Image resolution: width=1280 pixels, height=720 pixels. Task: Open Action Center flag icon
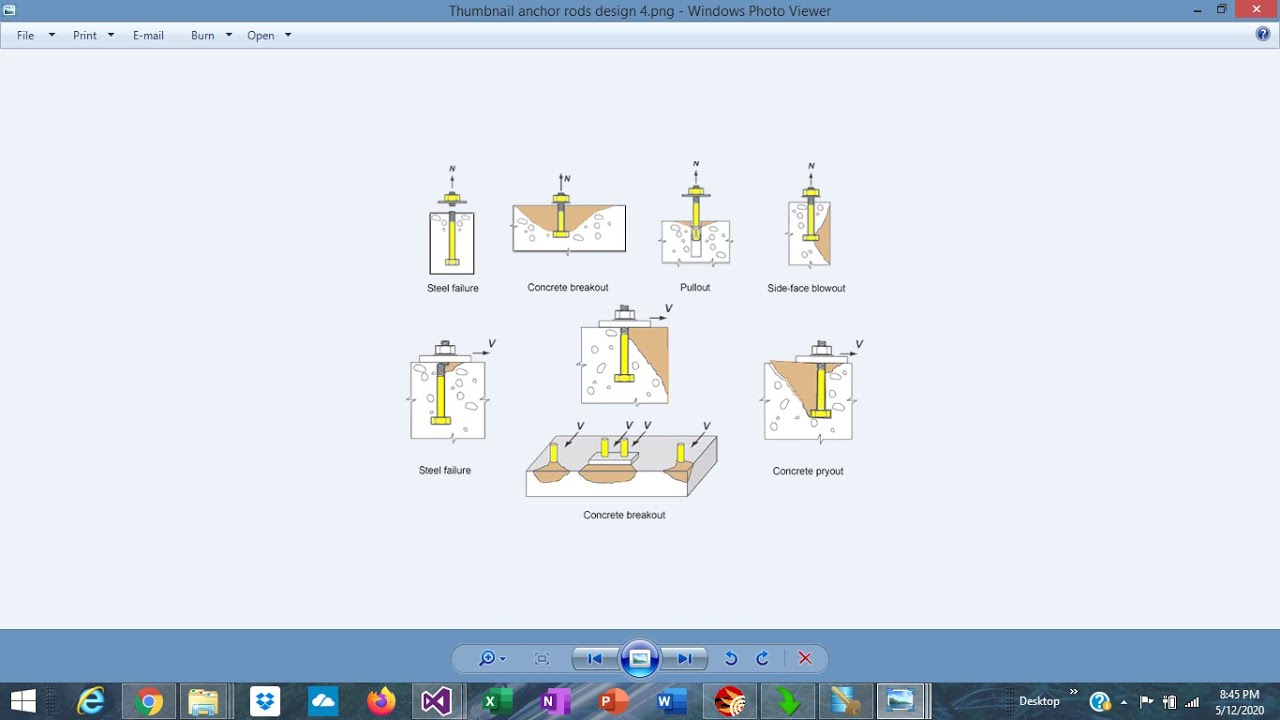[x=1146, y=702]
